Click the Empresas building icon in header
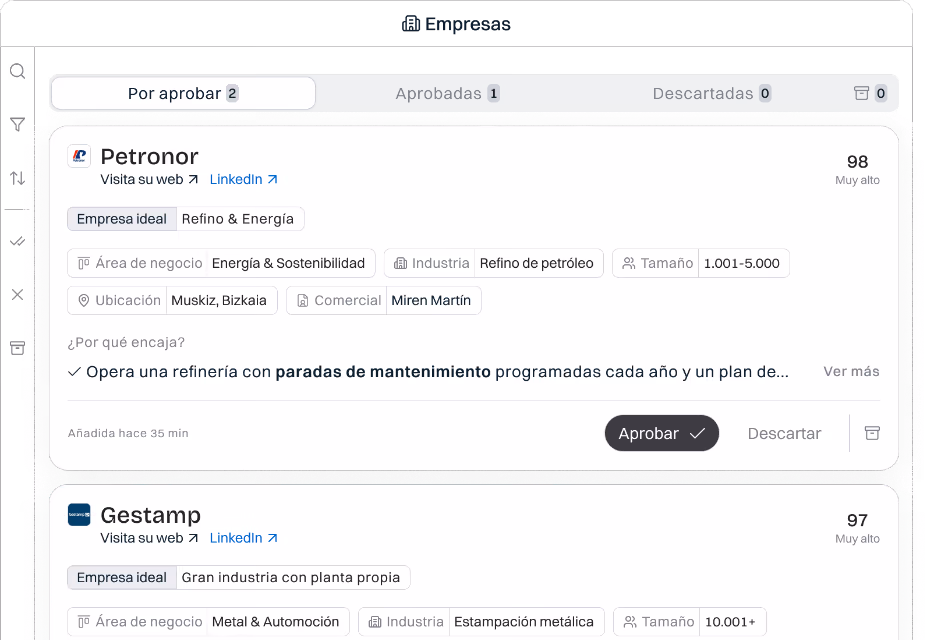934x640 pixels. [x=411, y=24]
